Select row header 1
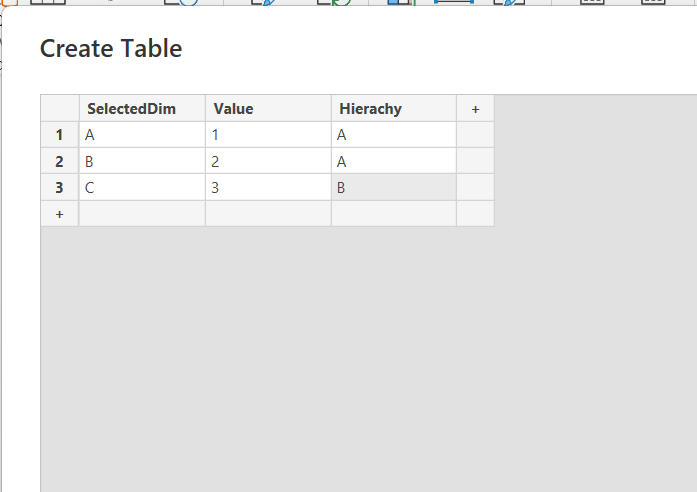 click(60, 135)
